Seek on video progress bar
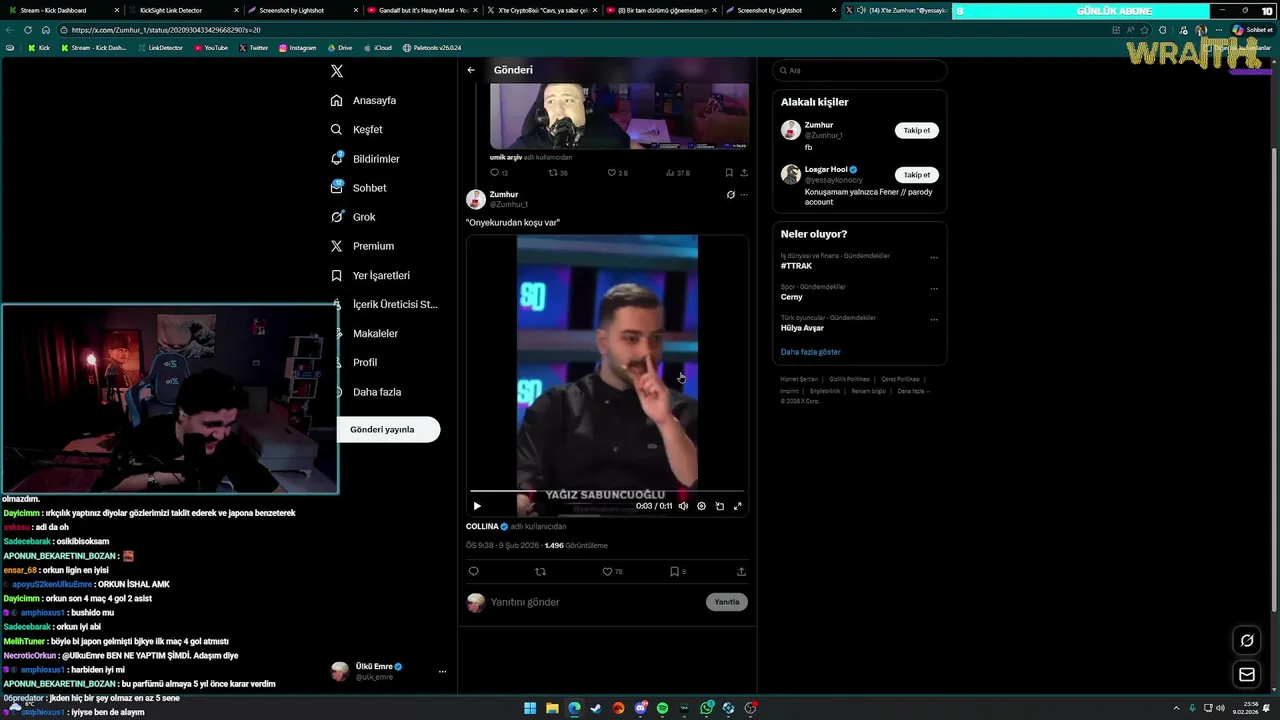1280x720 pixels. click(607, 491)
